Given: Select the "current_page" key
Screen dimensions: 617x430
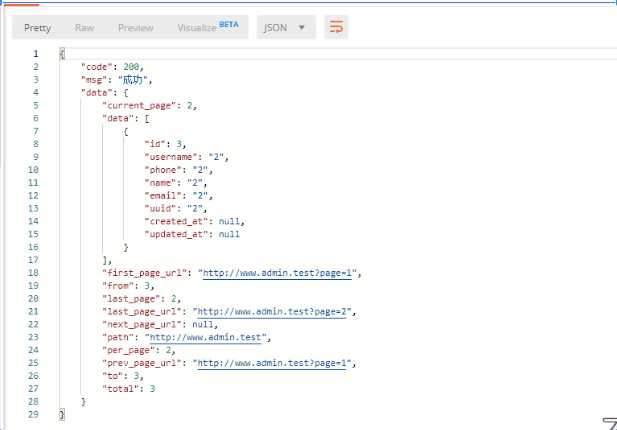Looking at the screenshot, I should tap(139, 105).
